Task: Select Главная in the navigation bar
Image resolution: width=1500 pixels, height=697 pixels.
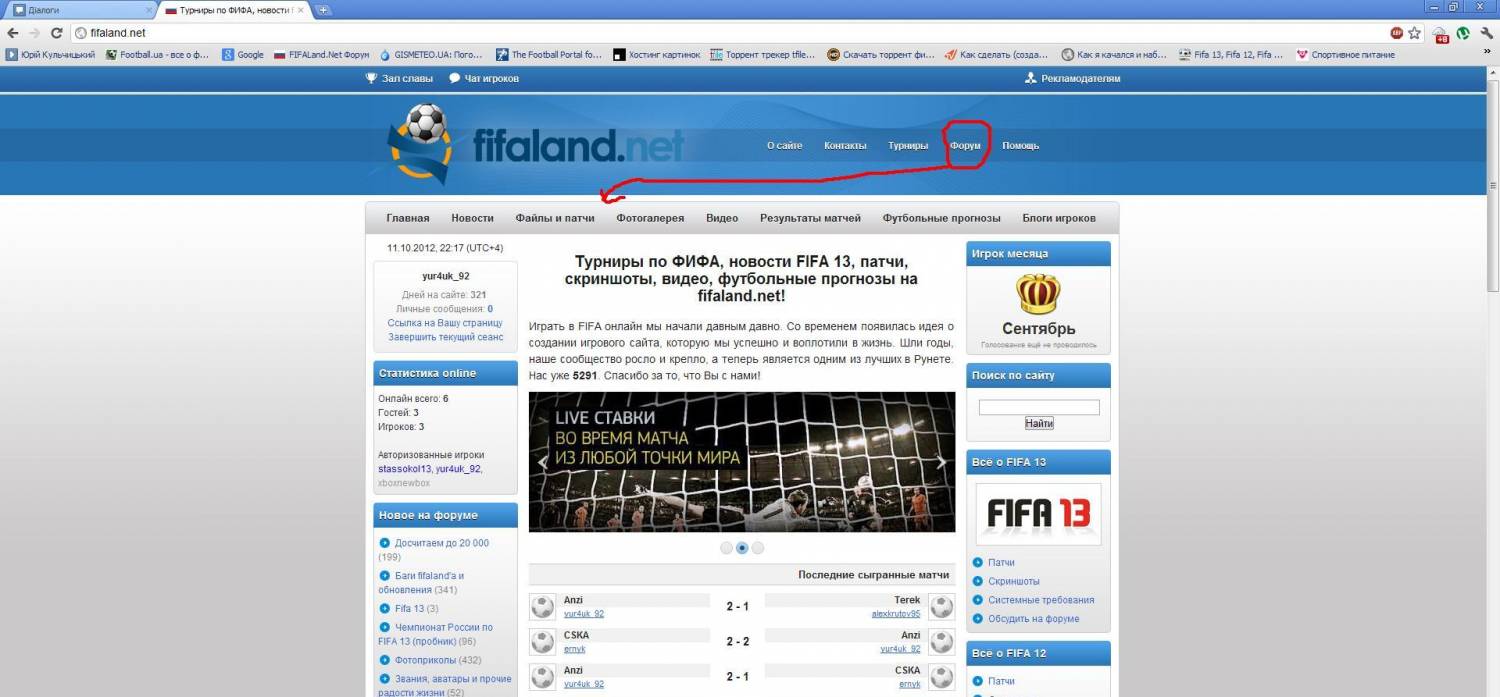Action: pos(408,218)
